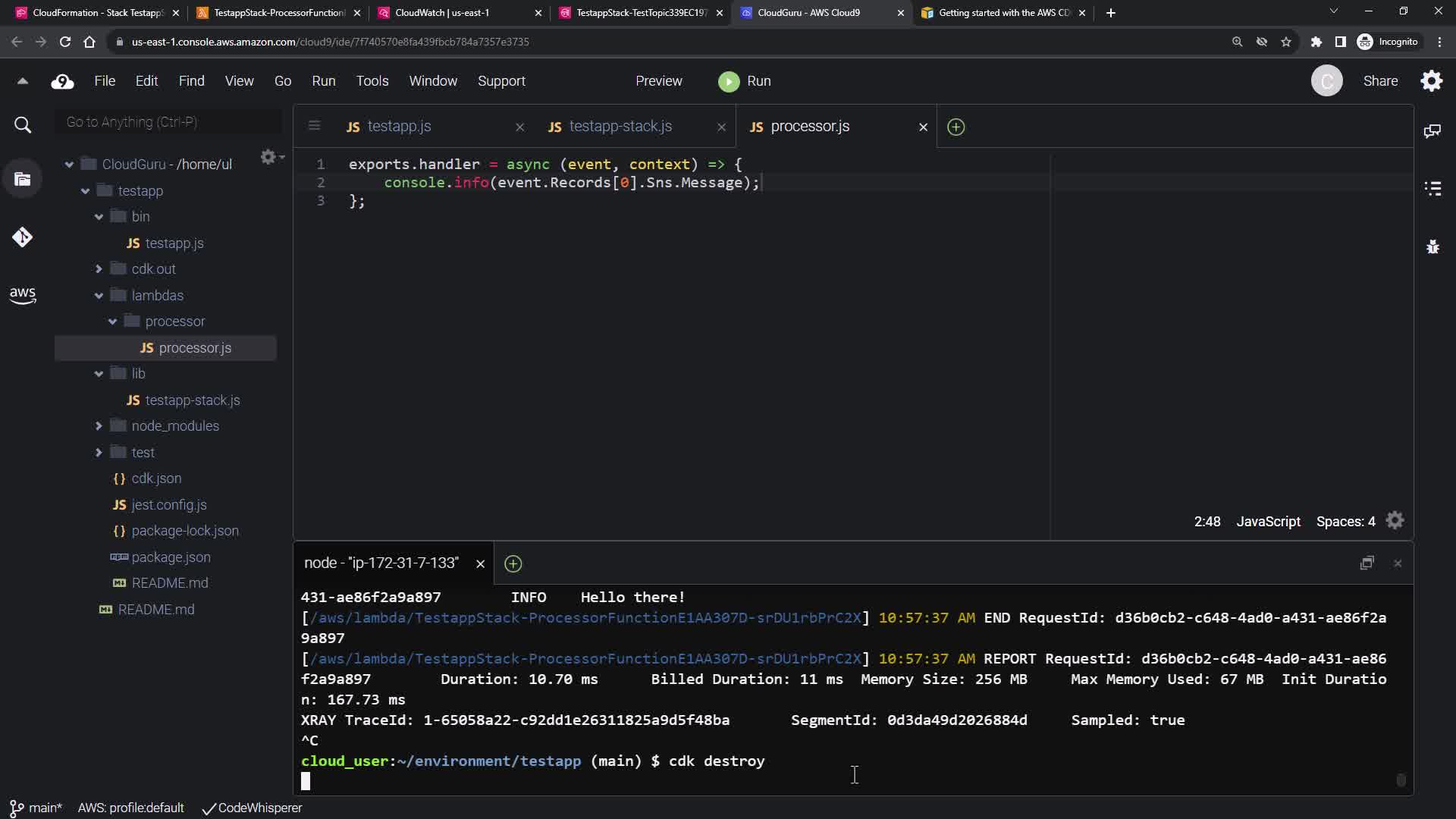Collapse the menu bar with top-left arrow

[23, 81]
